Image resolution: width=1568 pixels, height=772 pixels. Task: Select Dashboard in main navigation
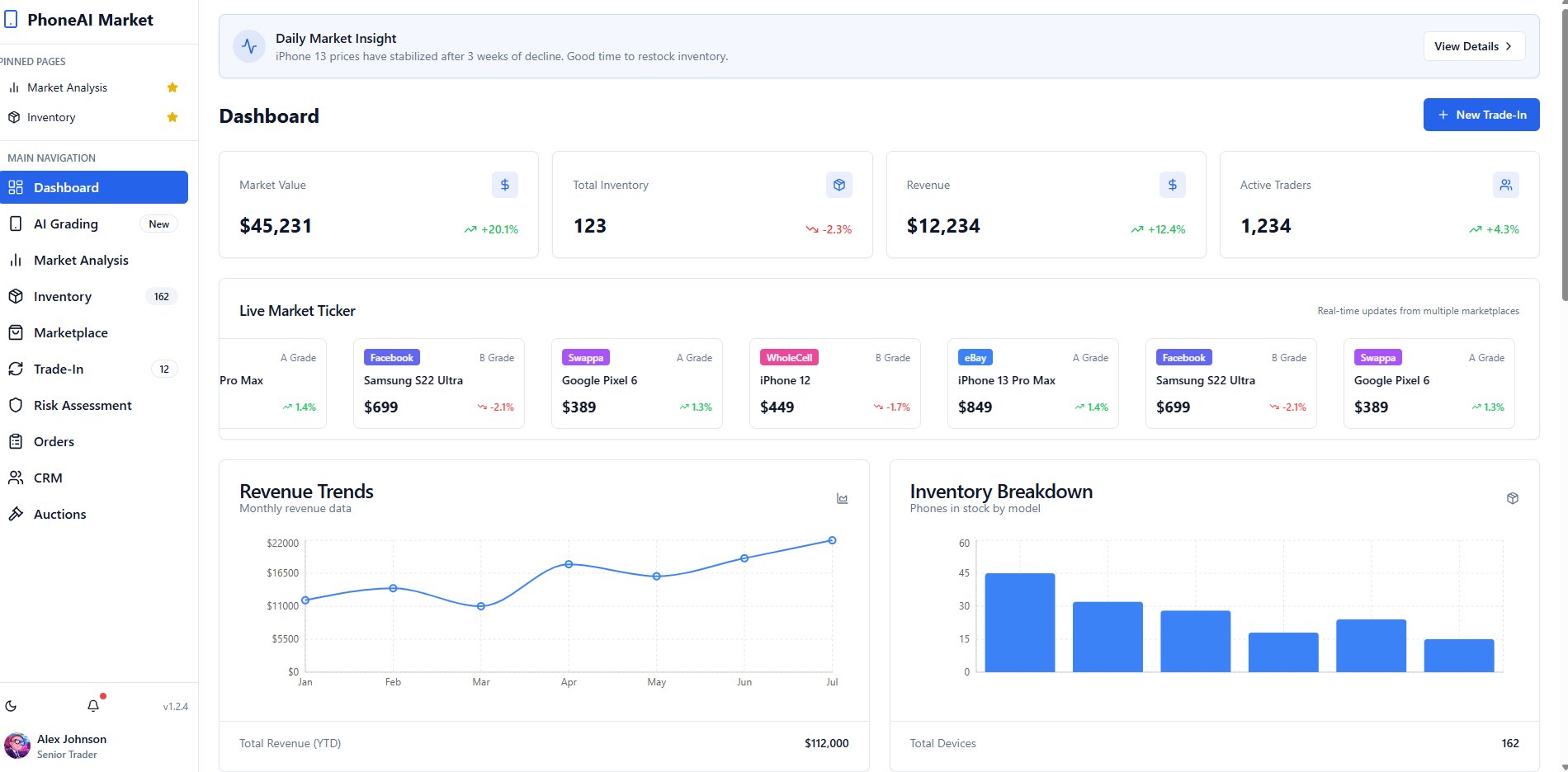tap(94, 187)
